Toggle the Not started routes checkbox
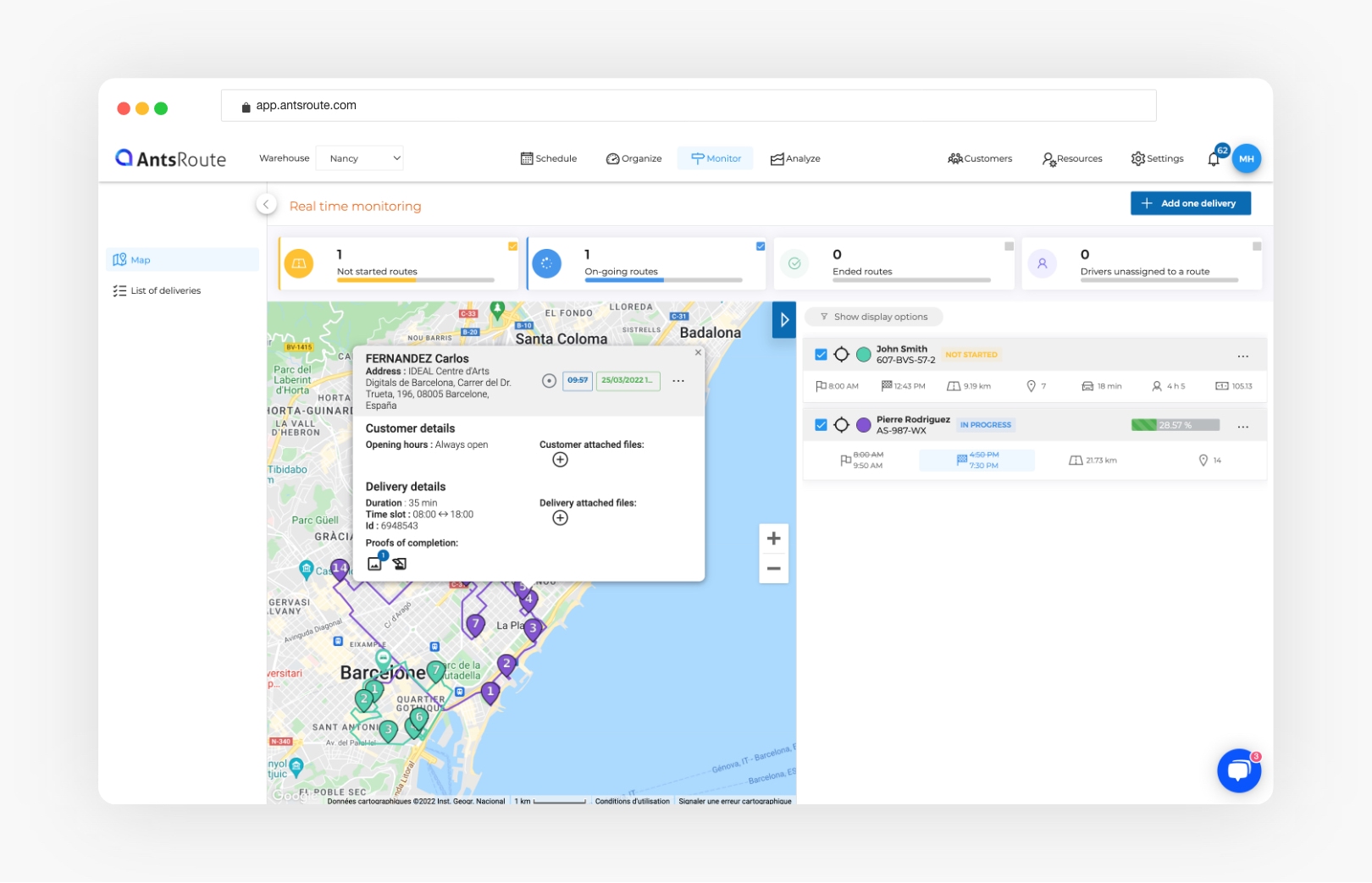 pos(512,246)
